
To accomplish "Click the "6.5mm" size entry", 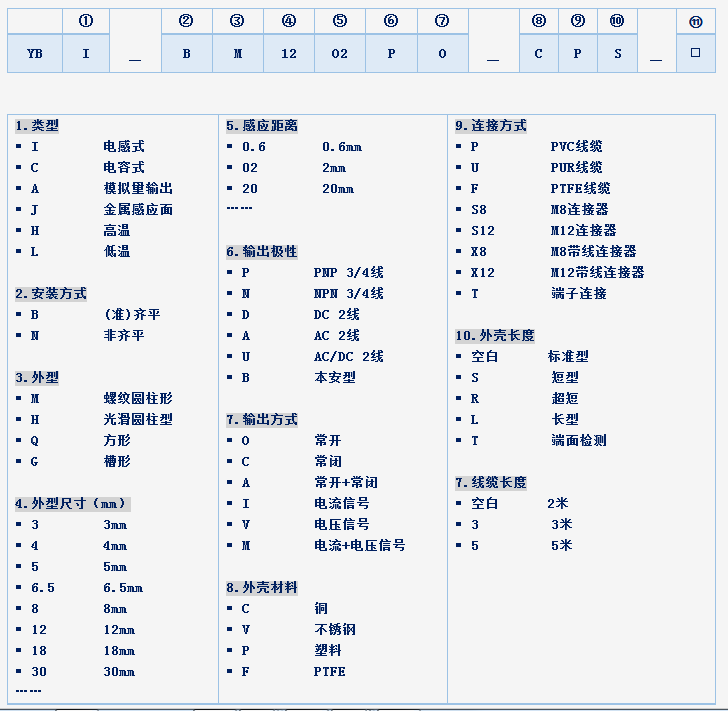I will coord(123,588).
